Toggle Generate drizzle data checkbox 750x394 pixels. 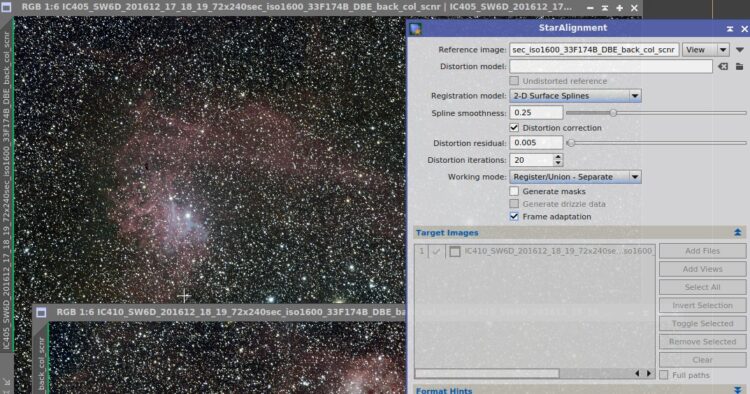pyautogui.click(x=514, y=204)
